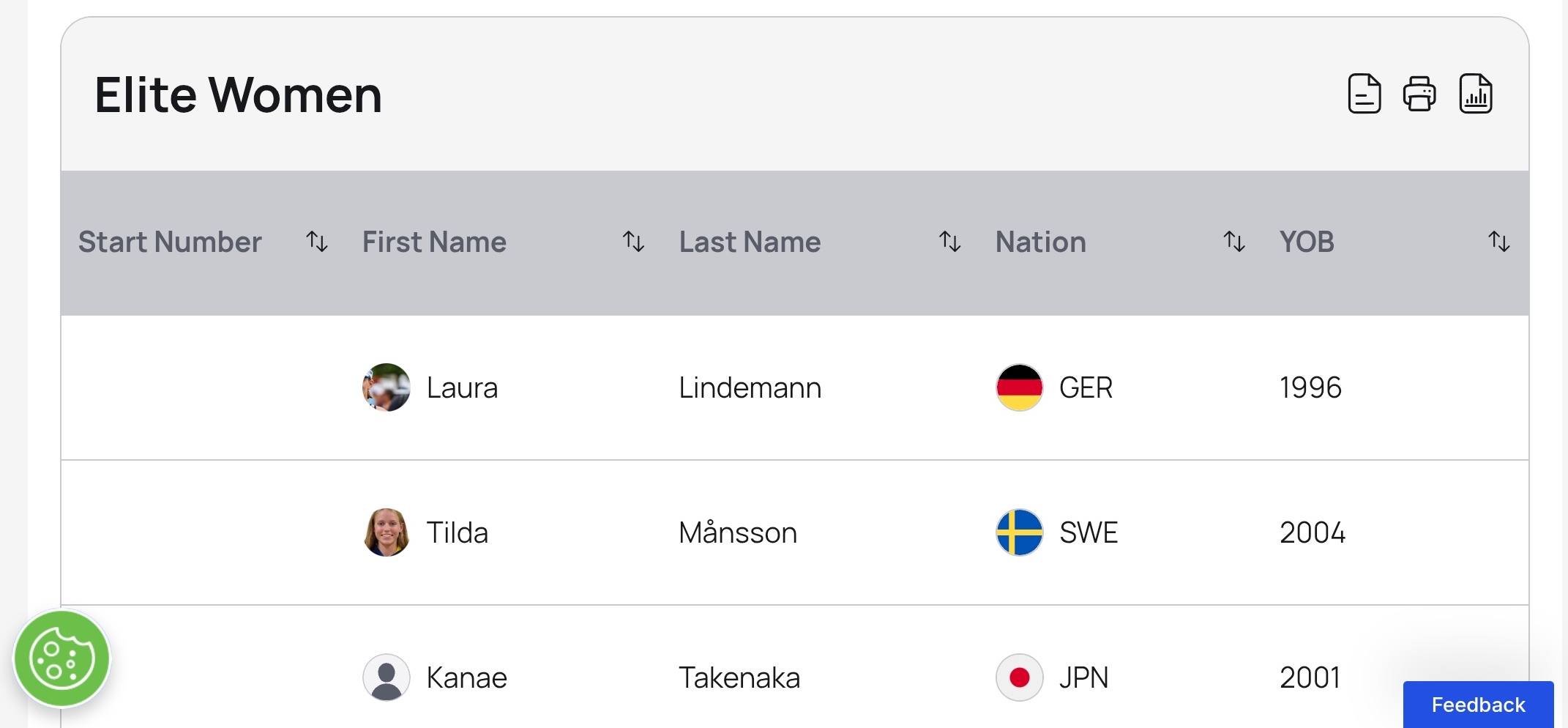This screenshot has height=728, width=1568.
Task: Click the Swedish flag icon
Action: [x=1019, y=532]
